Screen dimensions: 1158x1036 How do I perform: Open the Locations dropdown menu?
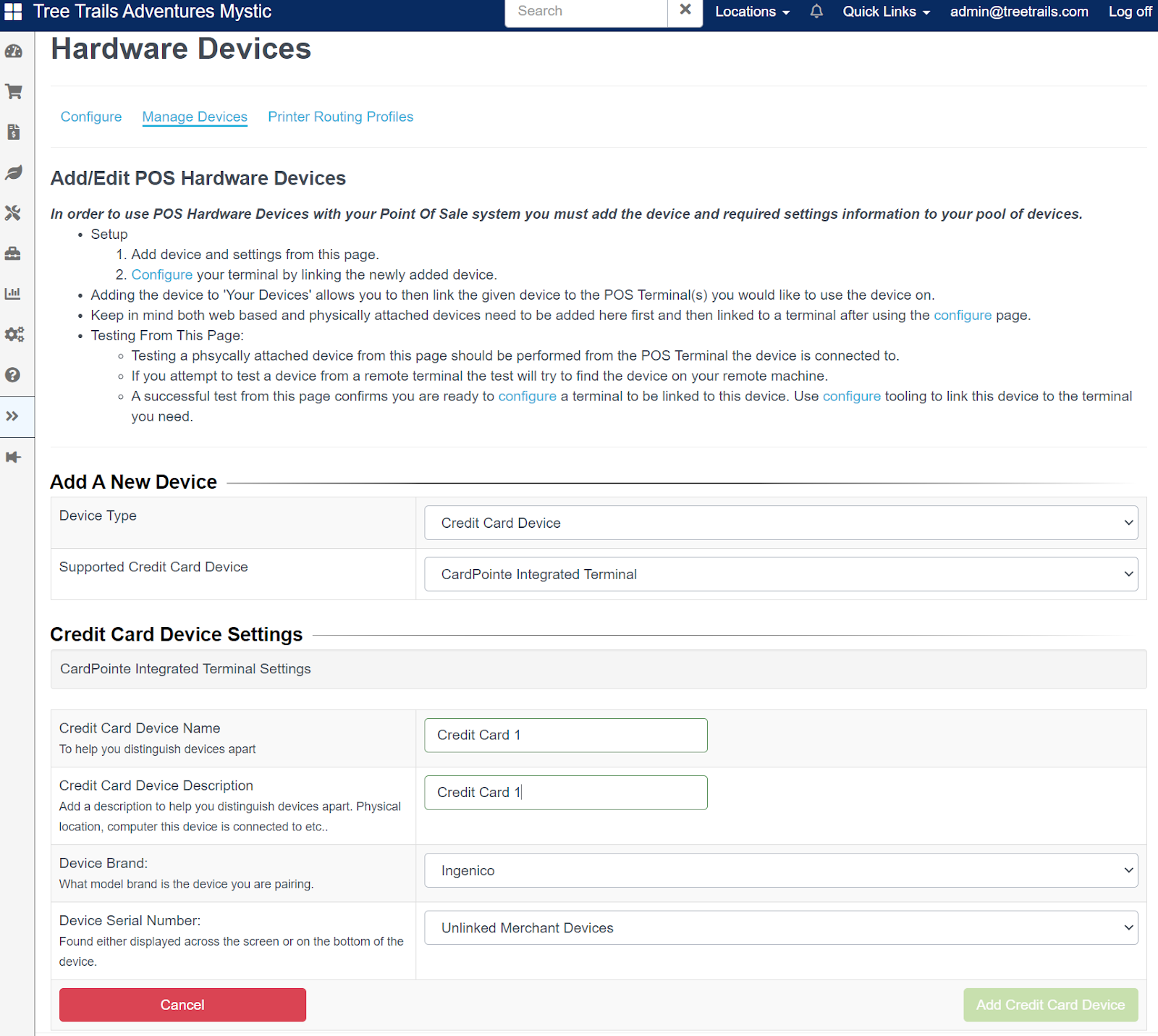(753, 12)
